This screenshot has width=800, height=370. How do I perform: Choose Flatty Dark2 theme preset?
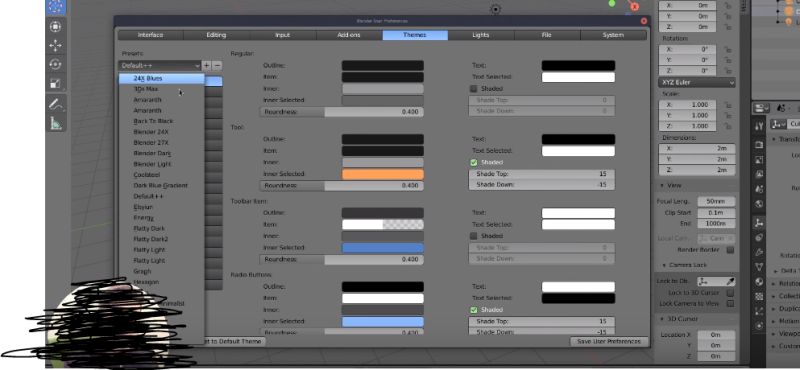162,239
